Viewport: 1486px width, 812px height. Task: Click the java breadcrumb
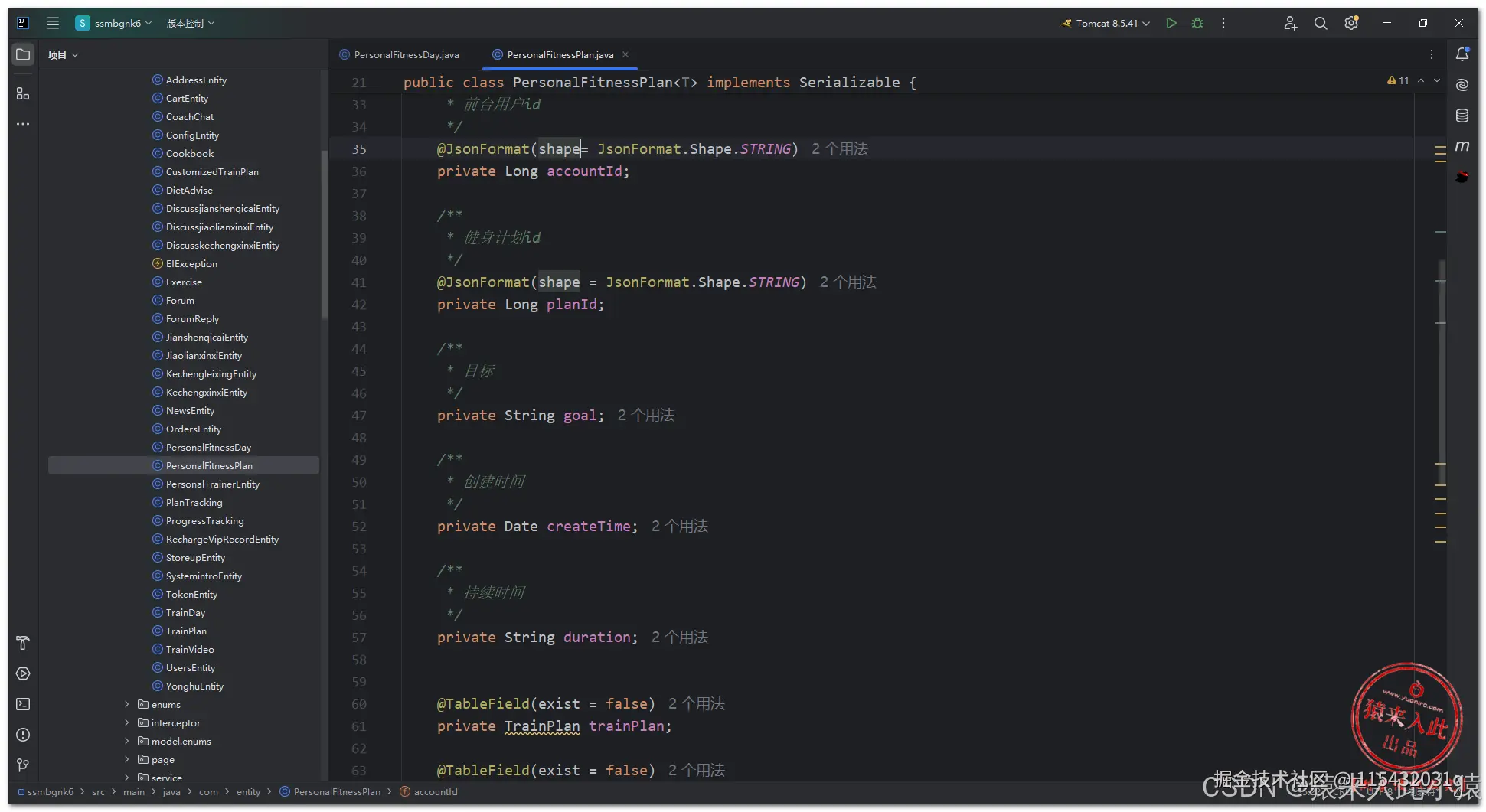click(x=171, y=791)
